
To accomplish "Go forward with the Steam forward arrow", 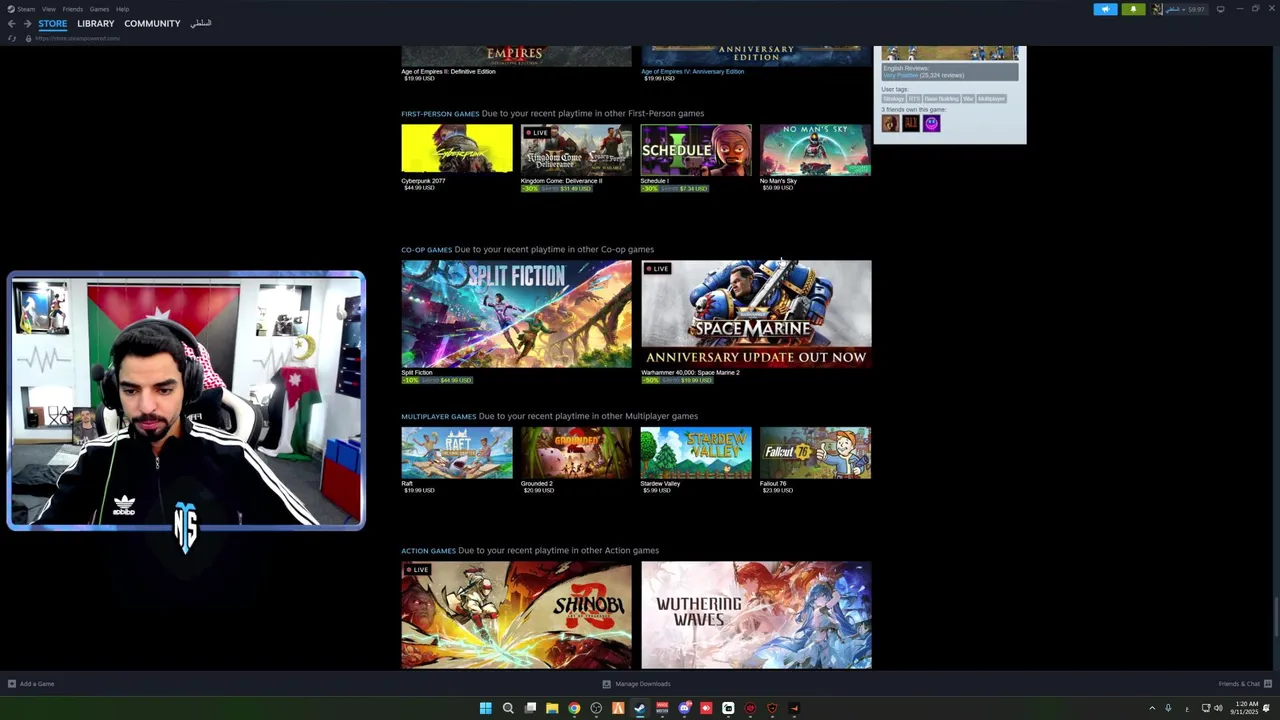I will 27,24.
